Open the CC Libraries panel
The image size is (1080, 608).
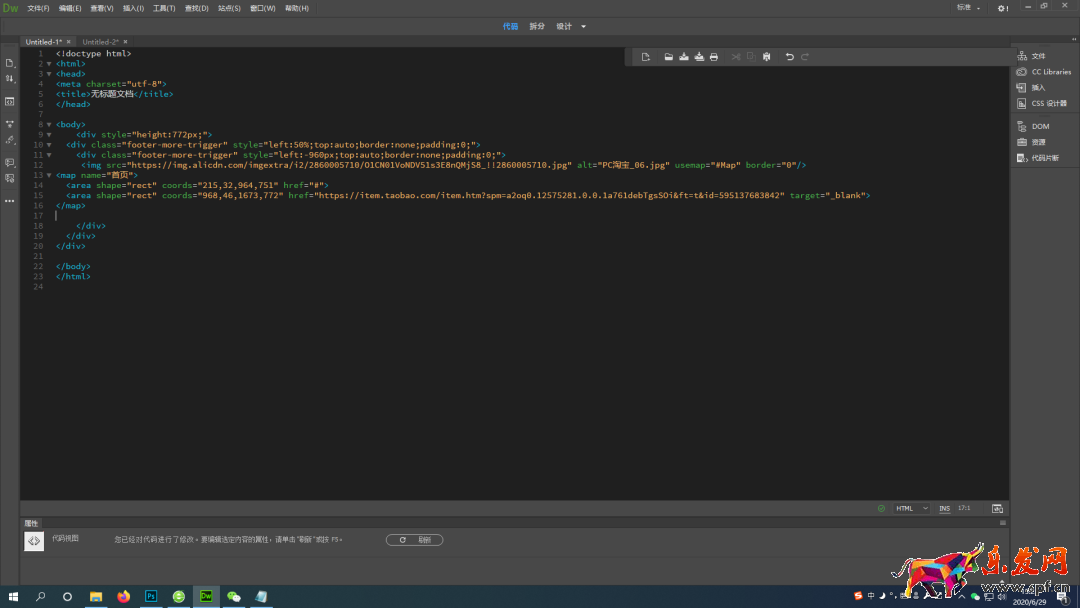coord(1044,72)
